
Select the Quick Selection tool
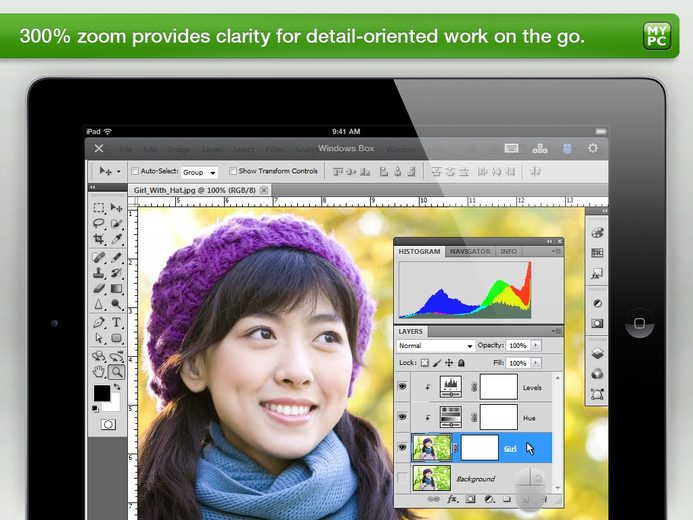point(117,224)
